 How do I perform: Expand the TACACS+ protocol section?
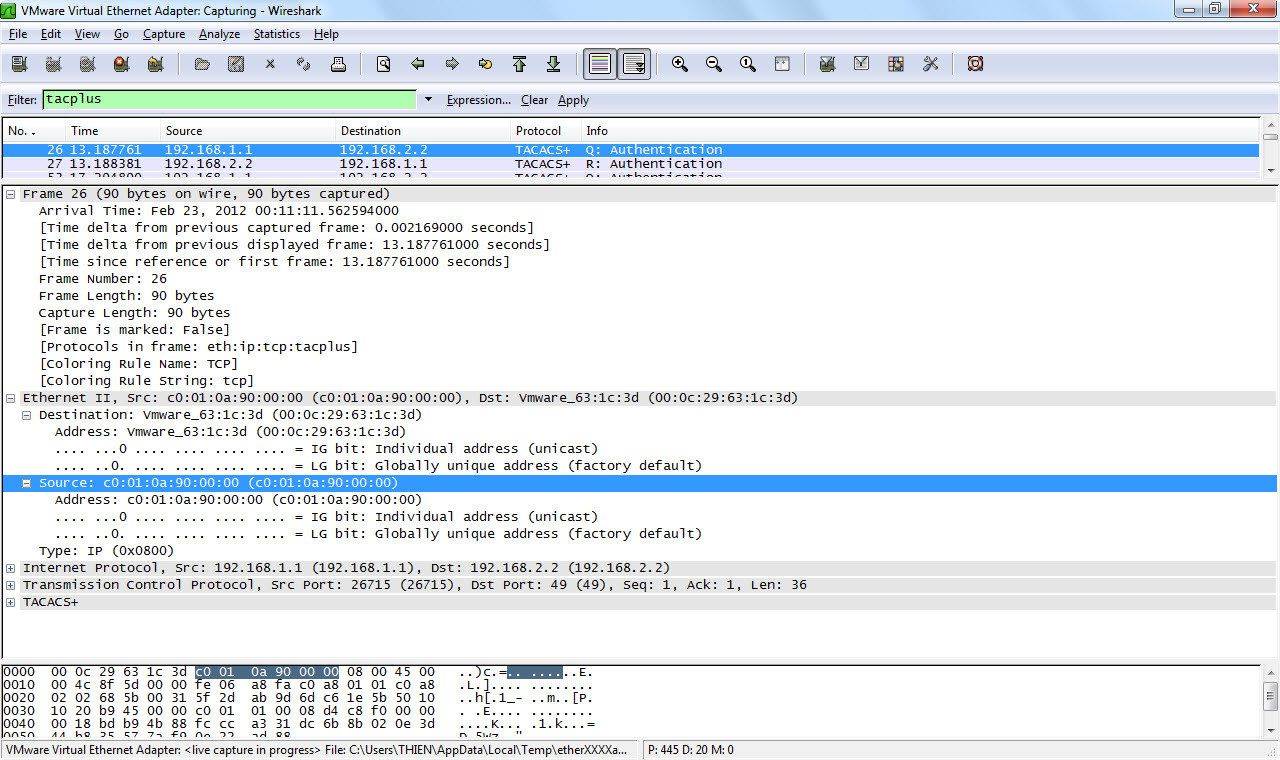click(x=11, y=602)
